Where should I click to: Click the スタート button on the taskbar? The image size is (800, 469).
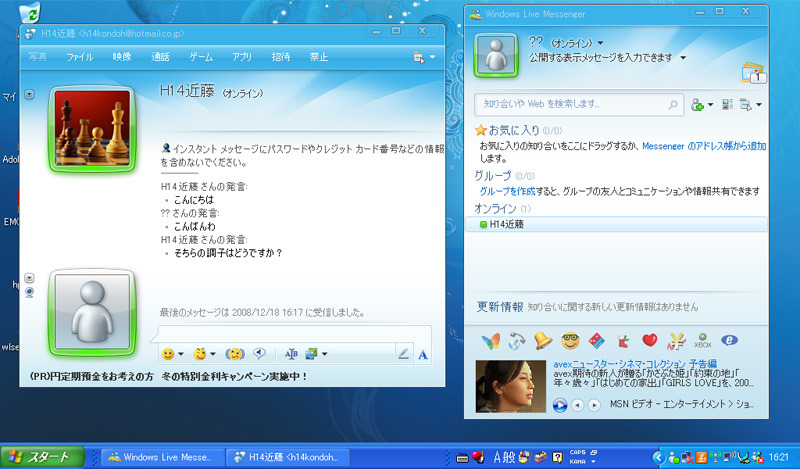click(x=42, y=457)
